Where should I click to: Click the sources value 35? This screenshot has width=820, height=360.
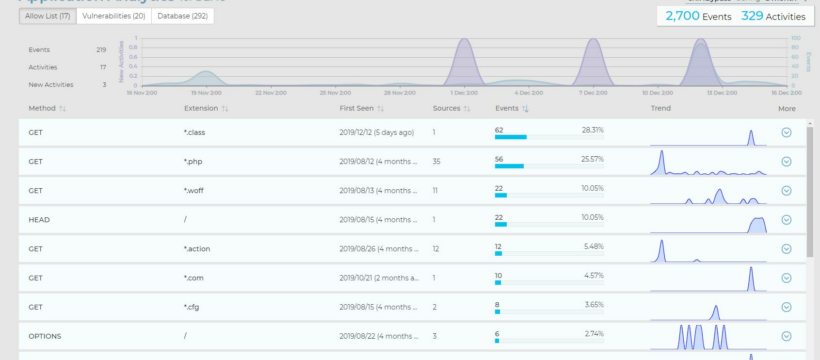(436, 162)
